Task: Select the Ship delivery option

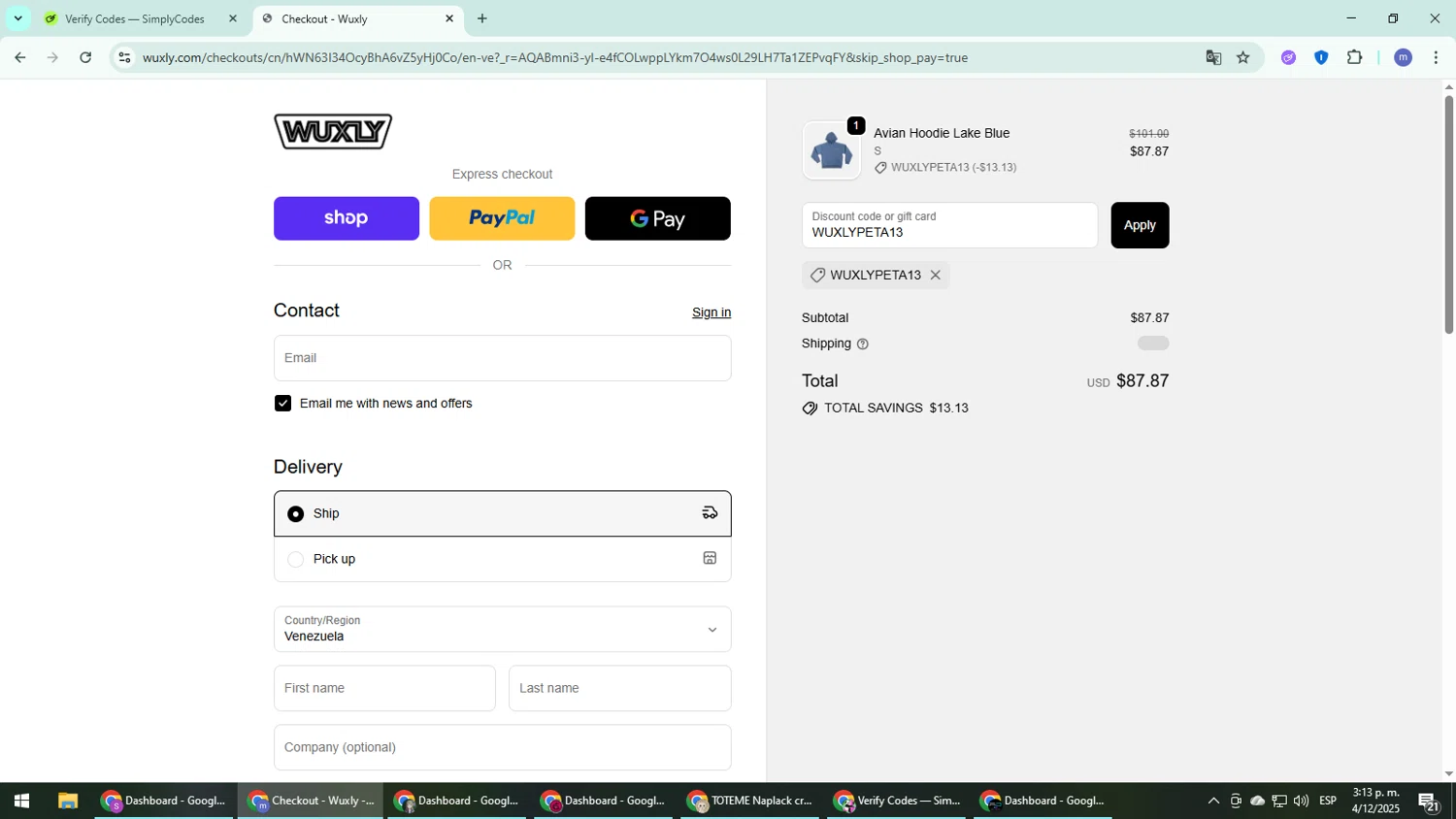Action: 503,513
